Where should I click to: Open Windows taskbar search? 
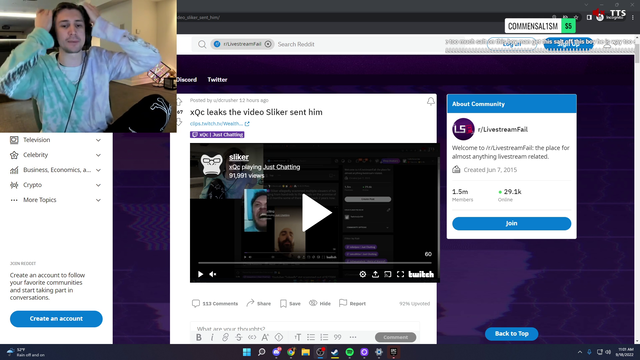262,352
